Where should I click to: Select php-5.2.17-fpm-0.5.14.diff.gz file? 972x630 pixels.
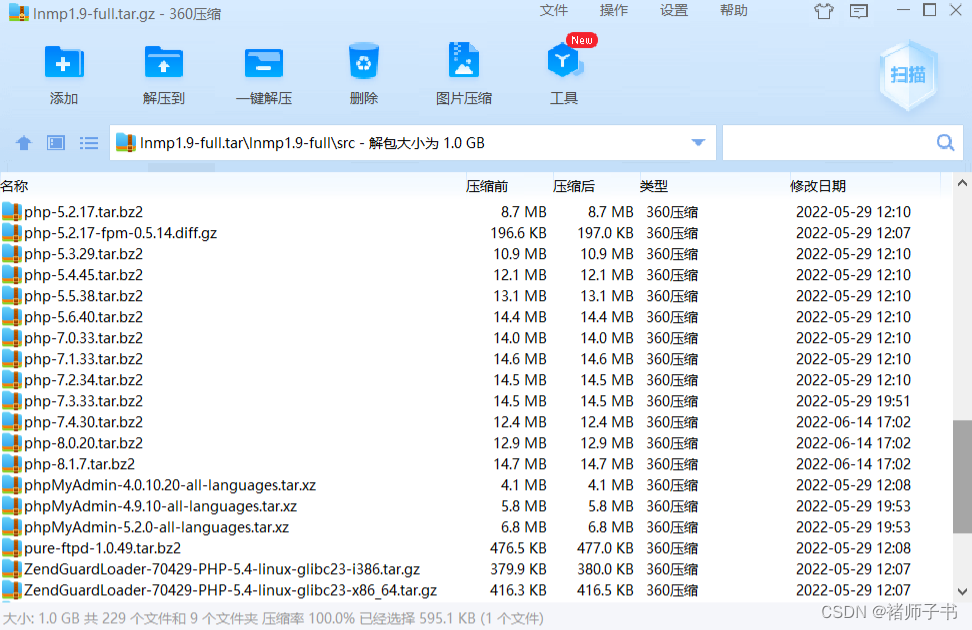(x=120, y=233)
